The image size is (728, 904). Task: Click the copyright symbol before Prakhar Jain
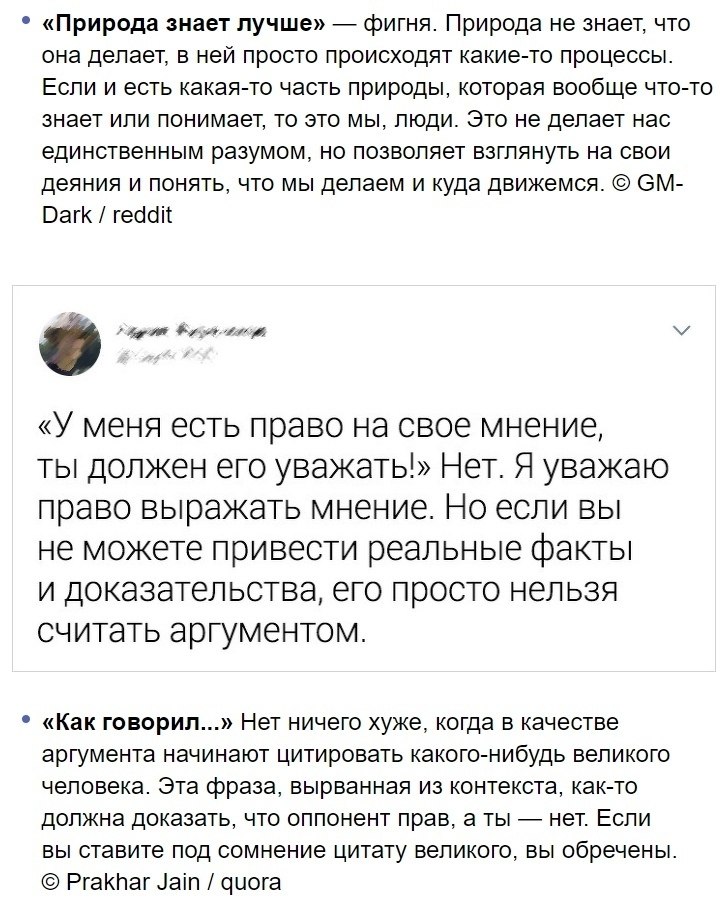[53, 882]
